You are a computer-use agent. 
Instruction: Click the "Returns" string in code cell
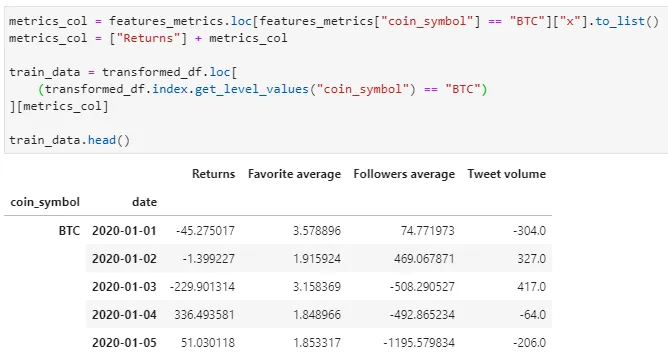coord(148,38)
